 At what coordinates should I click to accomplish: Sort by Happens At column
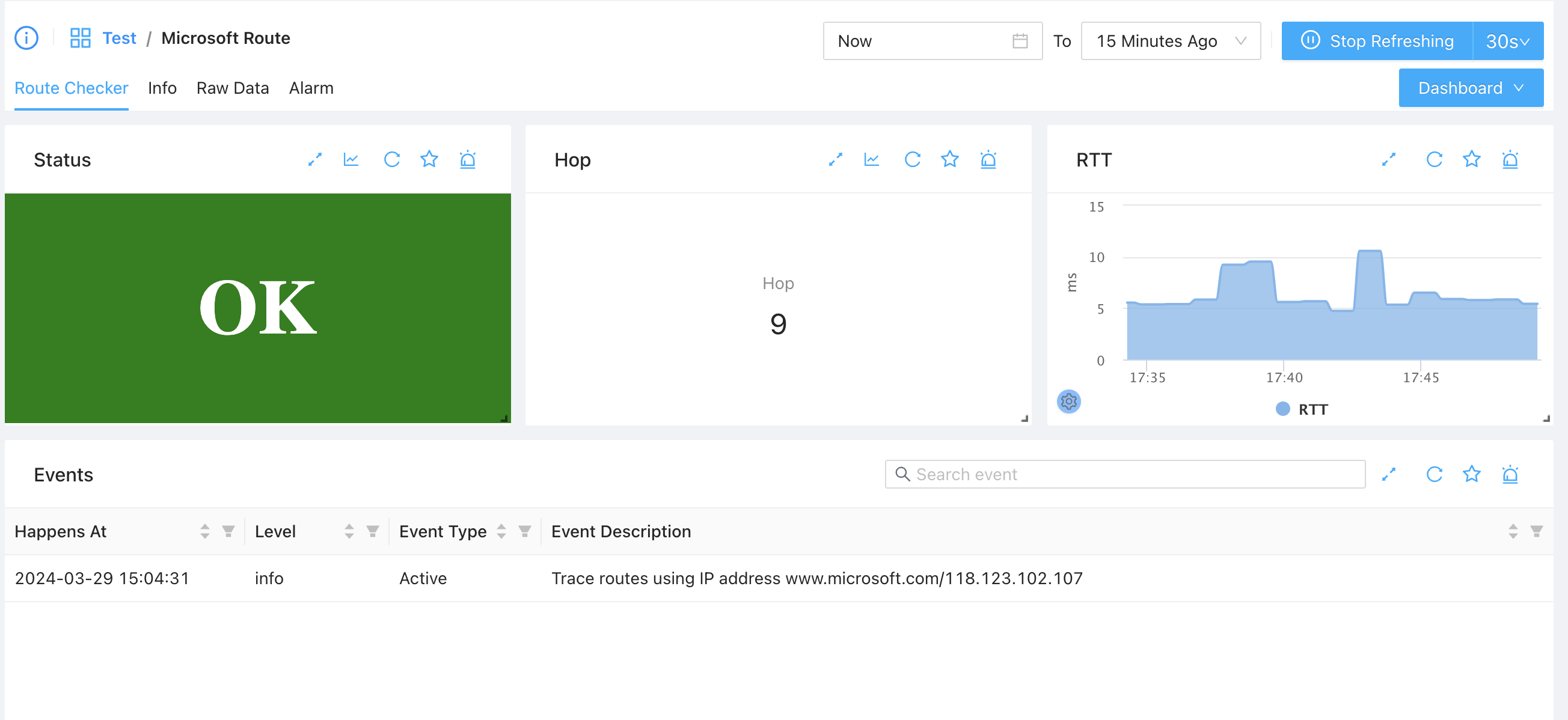click(x=204, y=531)
